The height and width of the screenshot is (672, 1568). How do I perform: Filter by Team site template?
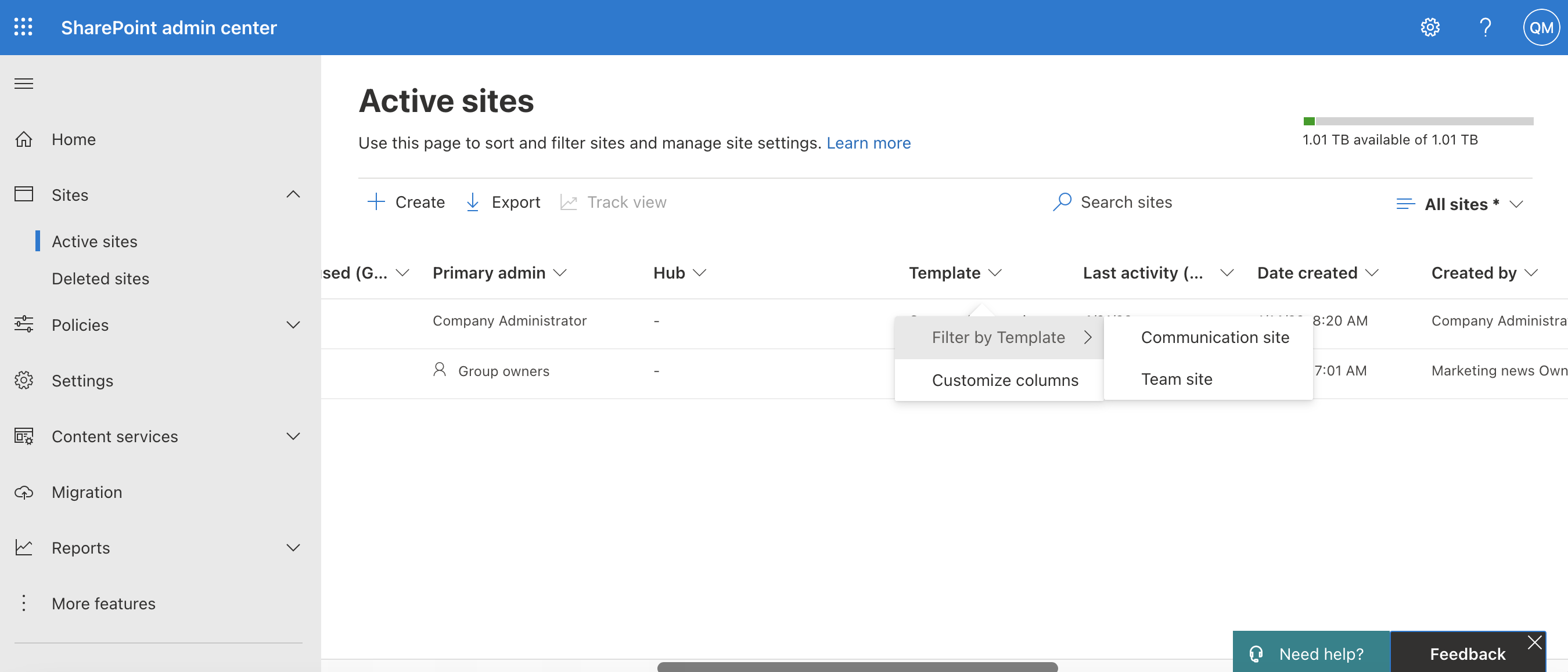1209,380
